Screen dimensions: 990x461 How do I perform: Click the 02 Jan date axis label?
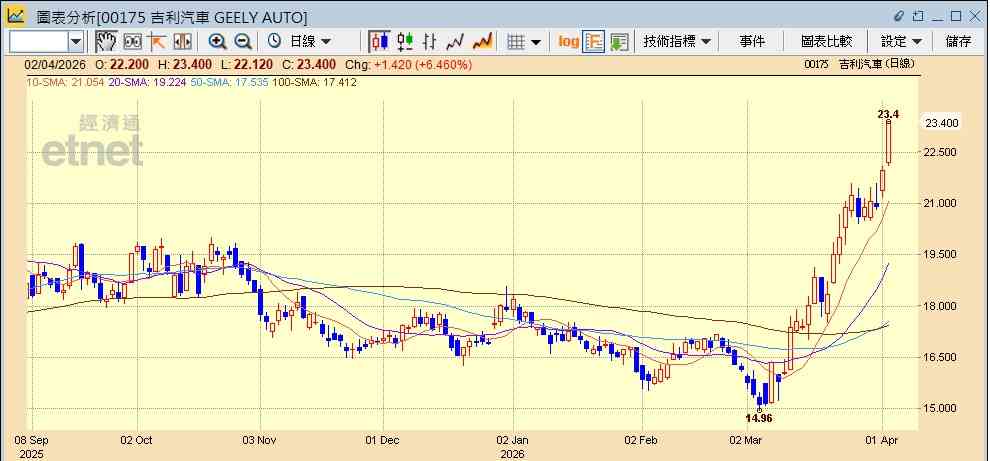pyautogui.click(x=512, y=440)
